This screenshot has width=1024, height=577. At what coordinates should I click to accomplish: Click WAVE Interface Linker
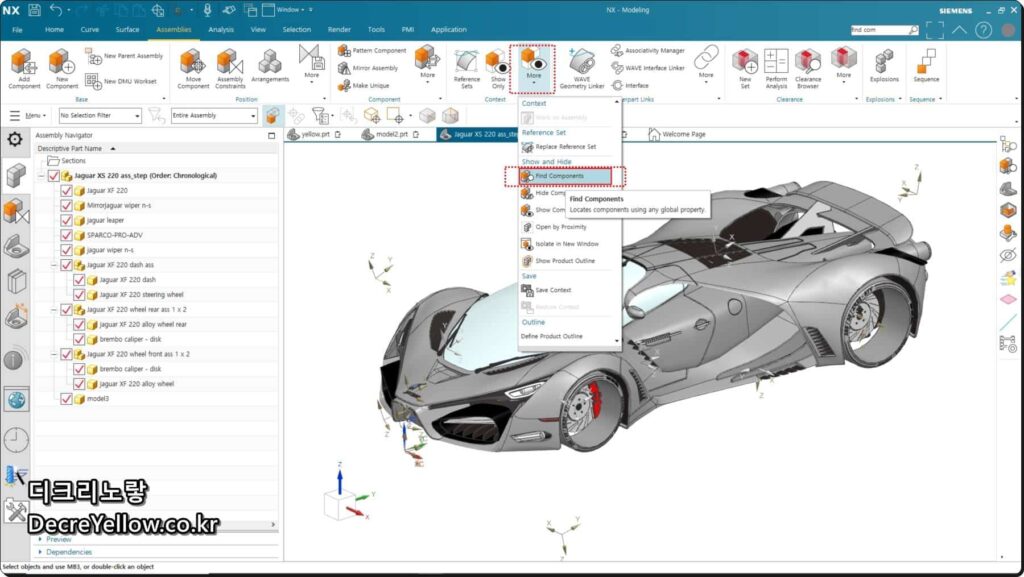tap(648, 68)
